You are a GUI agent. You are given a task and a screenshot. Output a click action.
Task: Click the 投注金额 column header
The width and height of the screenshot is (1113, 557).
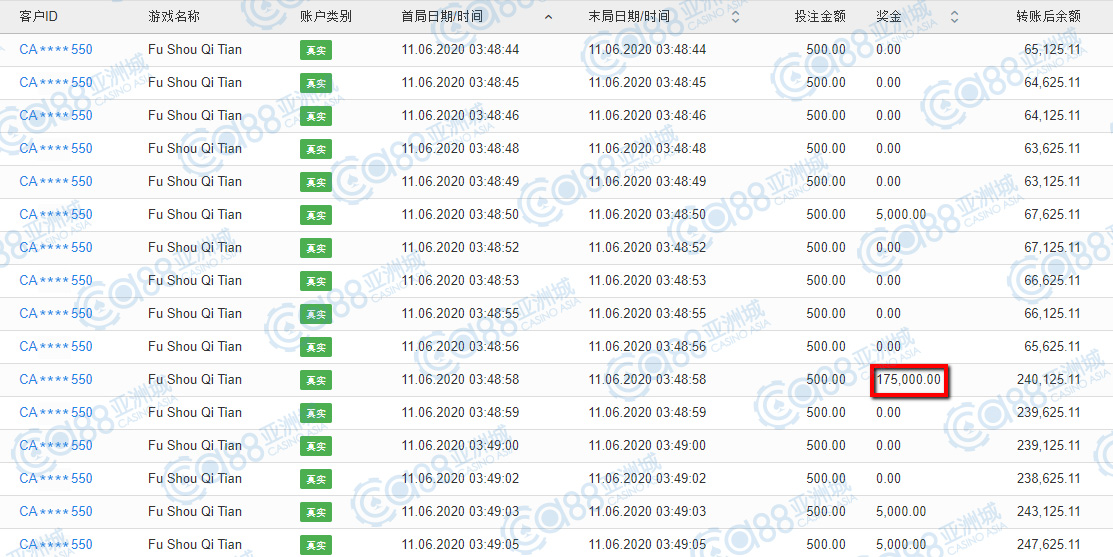(820, 17)
